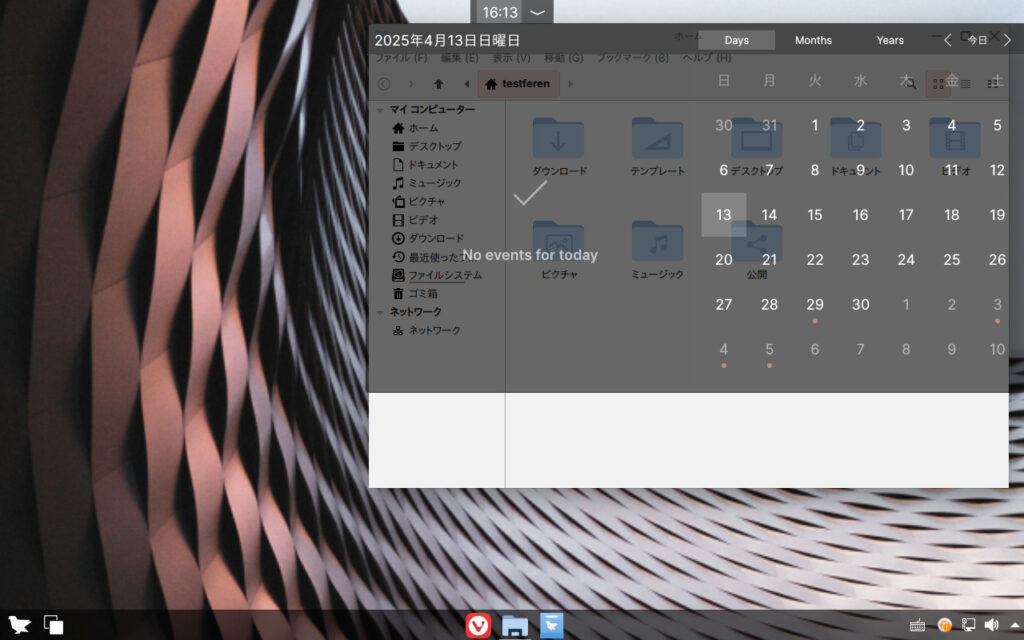Click file manager back button
1024x640 pixels.
(384, 84)
